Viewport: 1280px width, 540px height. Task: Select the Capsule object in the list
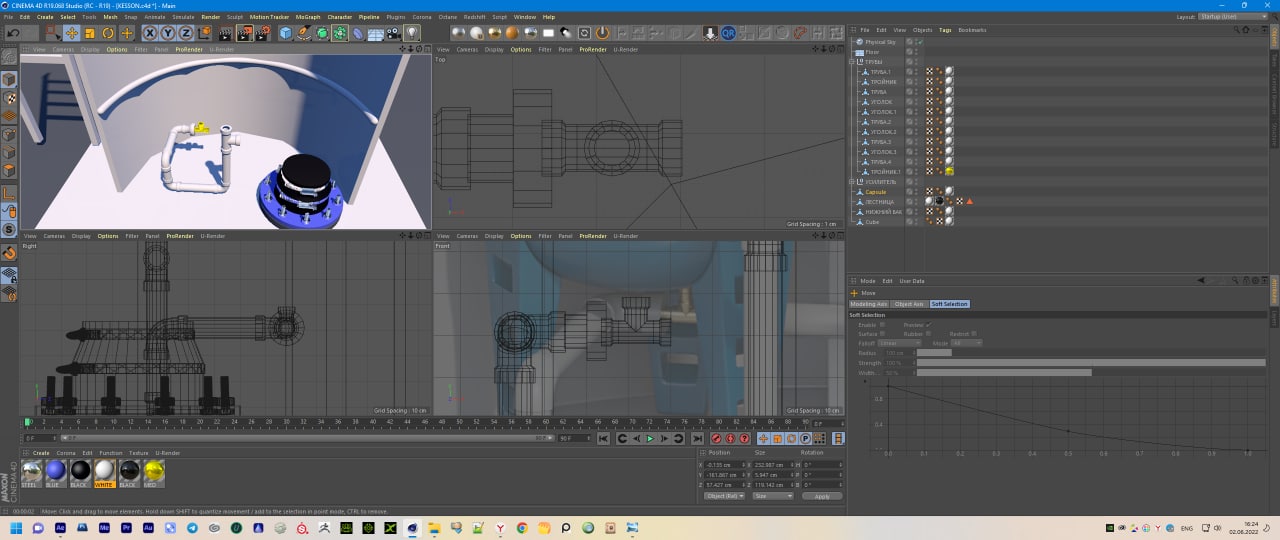click(875, 192)
